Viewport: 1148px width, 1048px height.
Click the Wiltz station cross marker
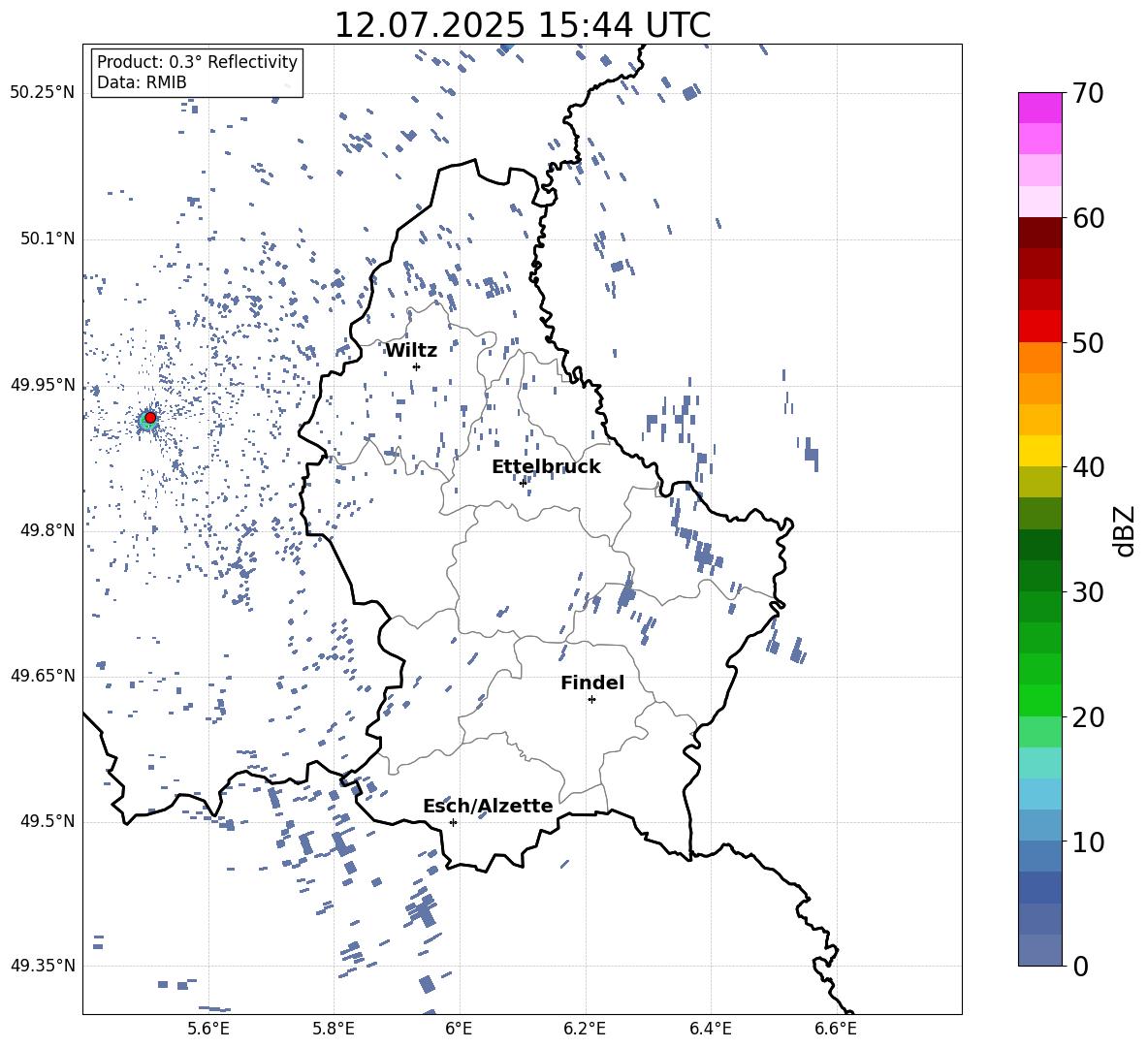pyautogui.click(x=417, y=366)
